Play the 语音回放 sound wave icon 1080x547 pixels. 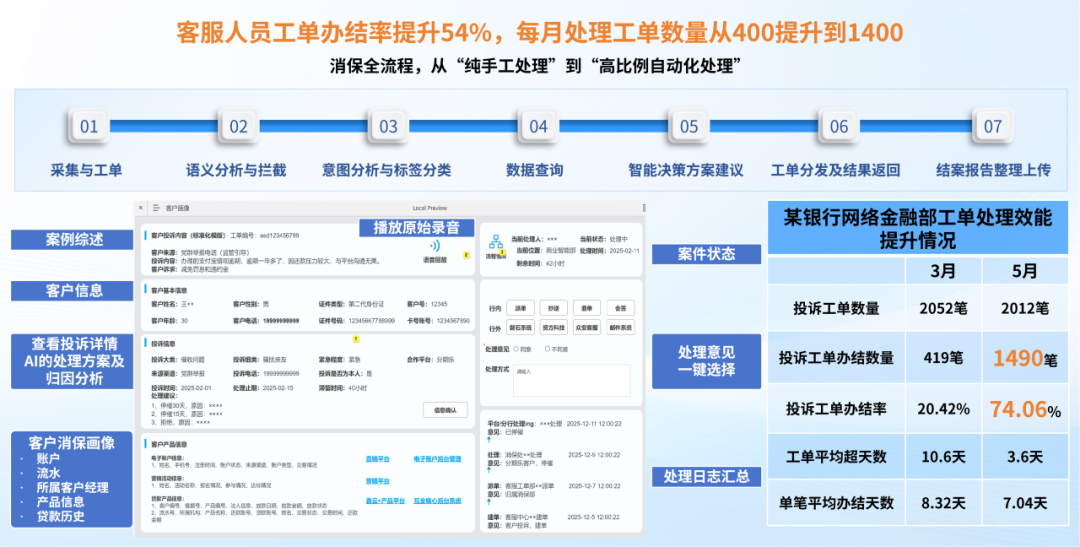coord(435,246)
